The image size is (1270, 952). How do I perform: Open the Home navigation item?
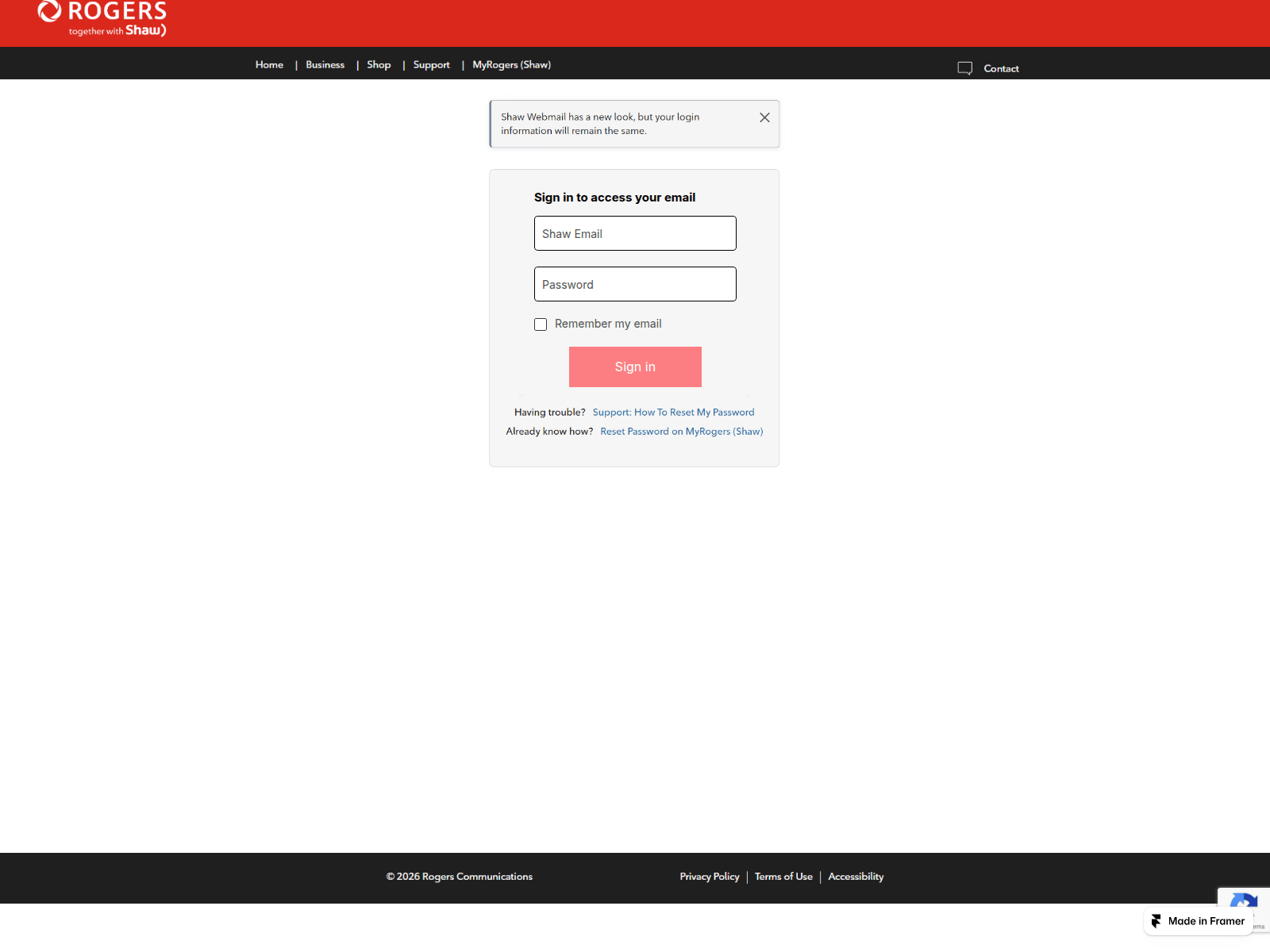[269, 65]
